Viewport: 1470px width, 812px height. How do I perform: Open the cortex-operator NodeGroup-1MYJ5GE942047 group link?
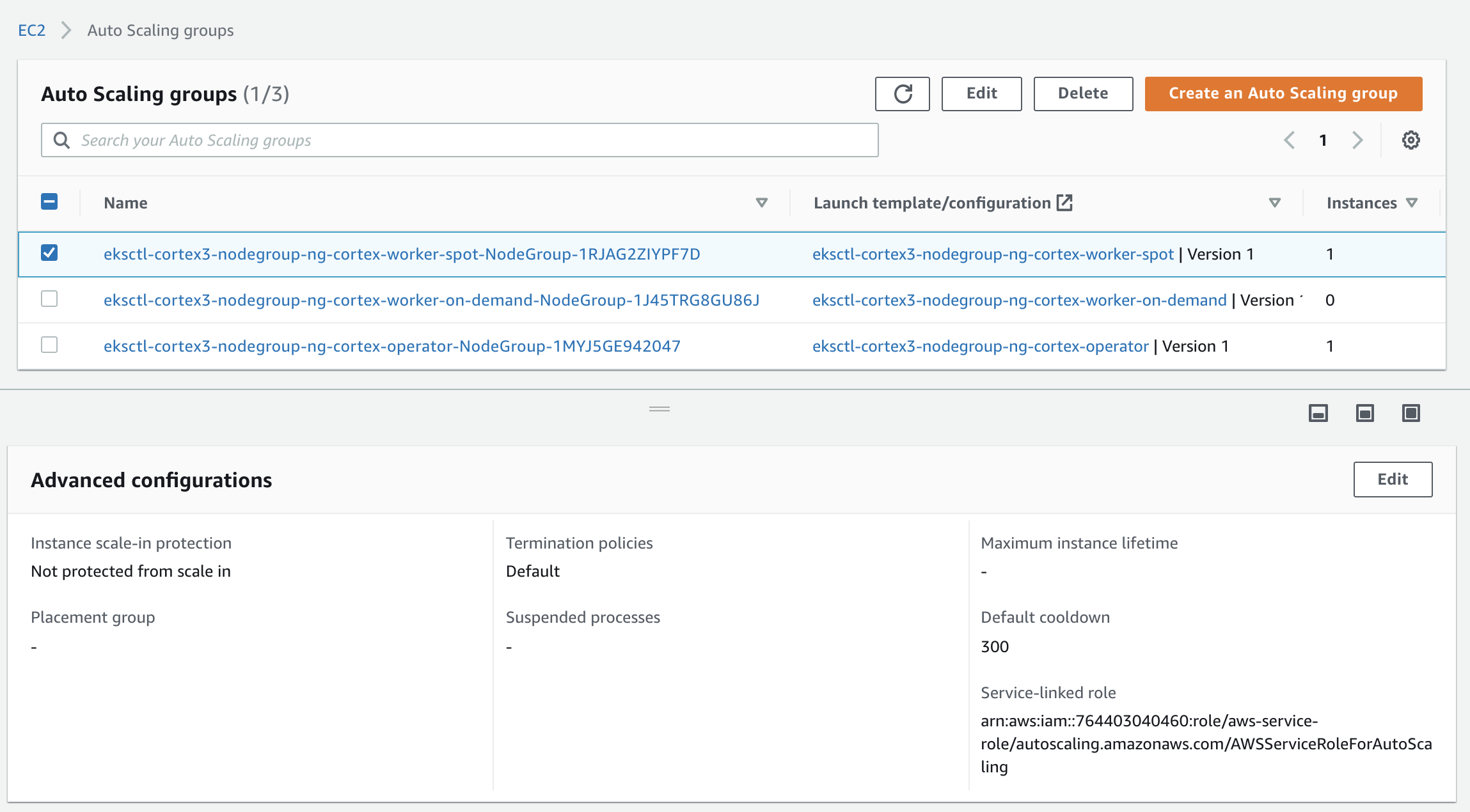391,346
